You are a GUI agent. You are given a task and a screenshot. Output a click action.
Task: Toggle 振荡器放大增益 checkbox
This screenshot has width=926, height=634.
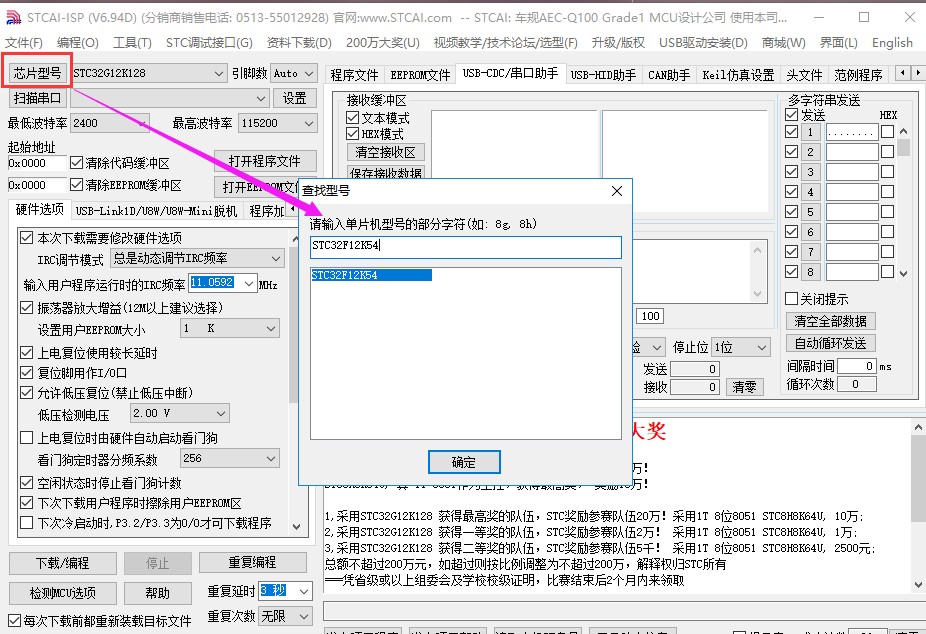[x=27, y=308]
